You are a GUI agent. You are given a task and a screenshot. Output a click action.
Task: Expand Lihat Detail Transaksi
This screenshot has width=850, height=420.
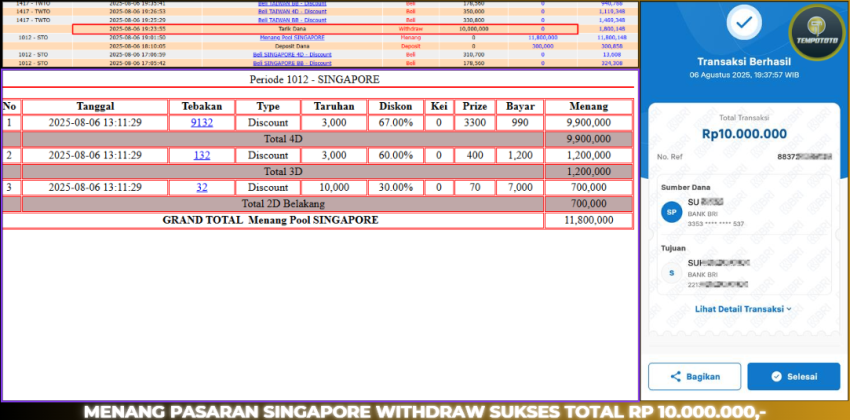coord(743,309)
